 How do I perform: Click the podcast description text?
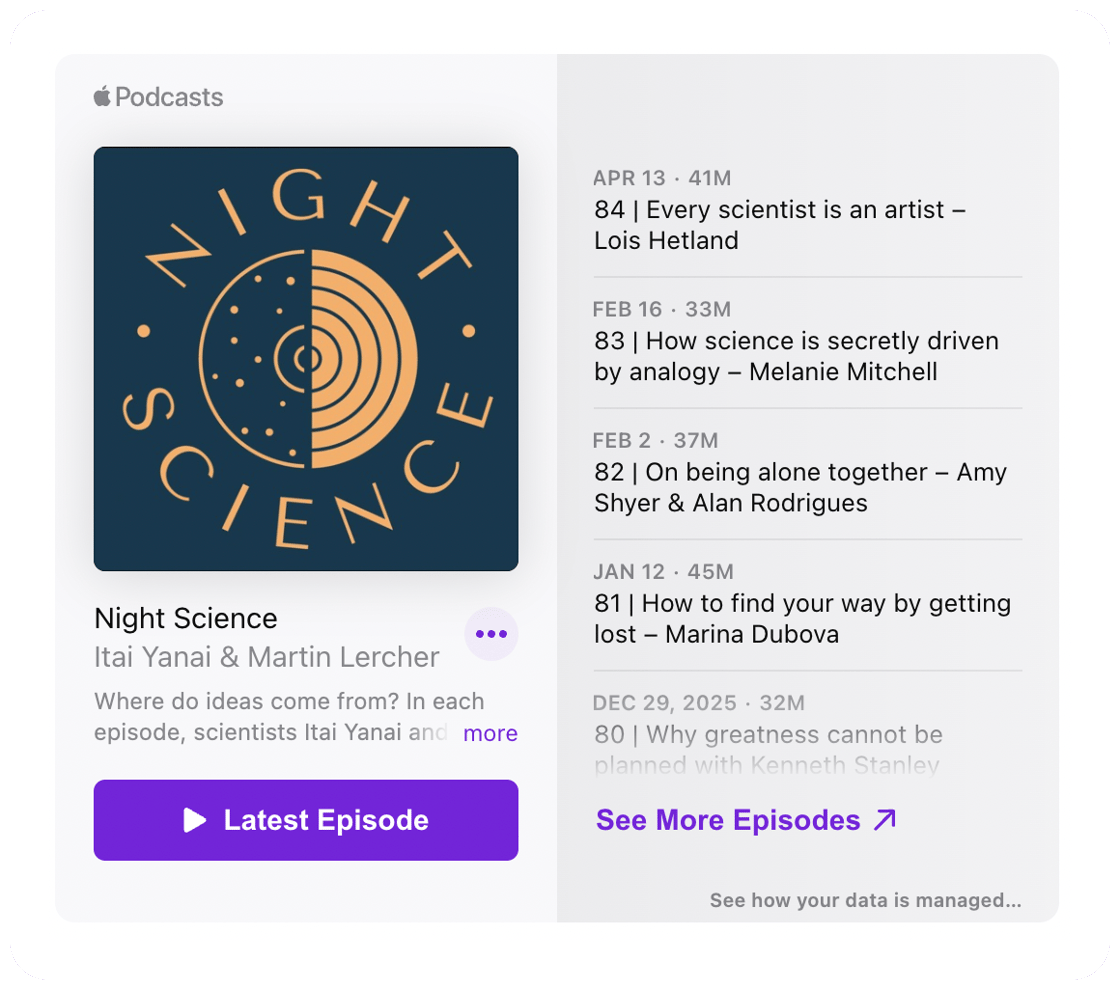pos(289,717)
